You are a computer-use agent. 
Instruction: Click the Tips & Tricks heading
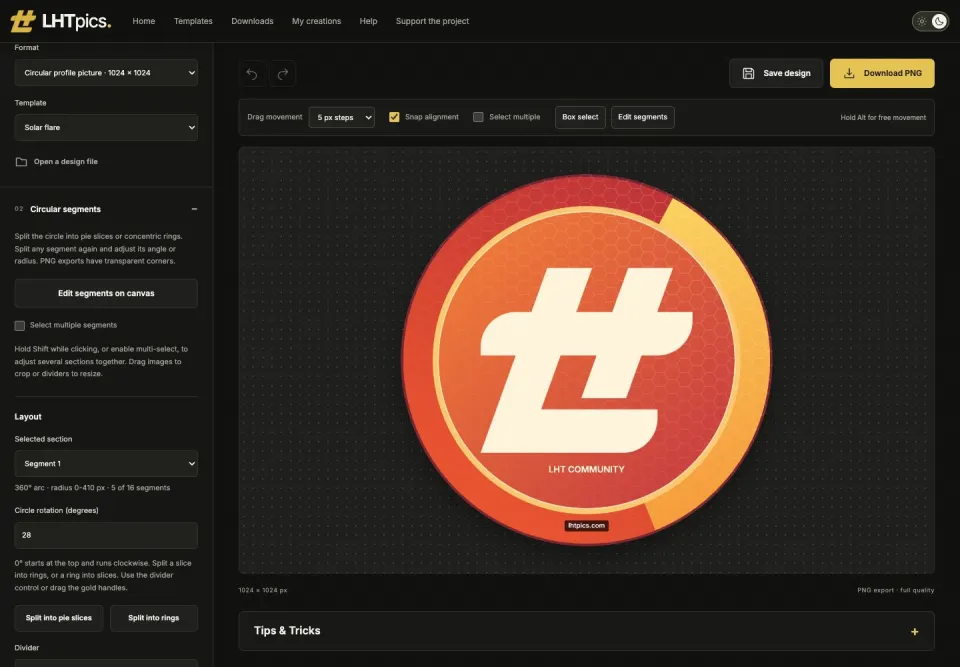coord(287,631)
